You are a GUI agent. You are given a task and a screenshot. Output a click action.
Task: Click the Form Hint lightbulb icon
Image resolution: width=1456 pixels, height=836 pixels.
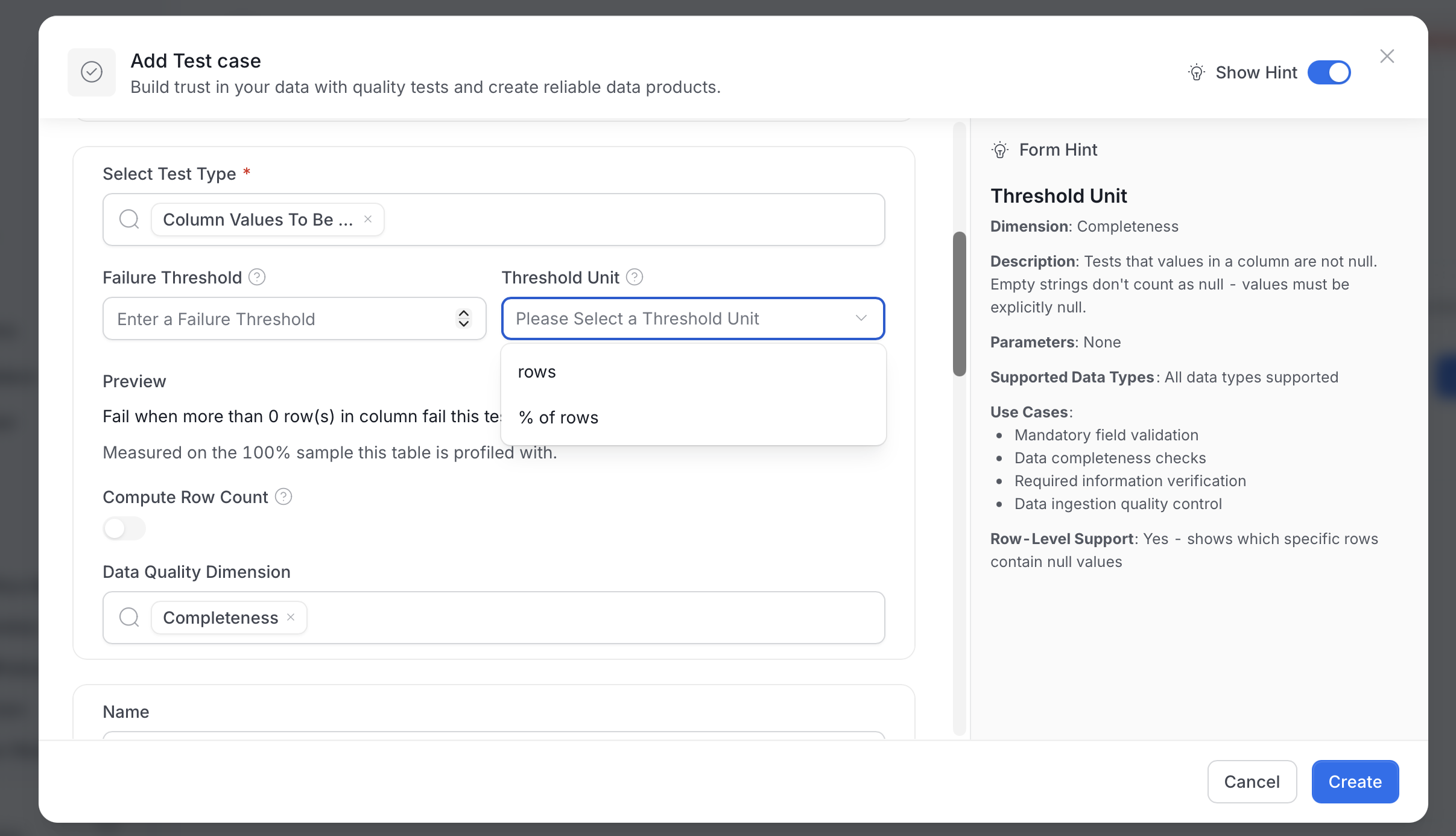(x=1000, y=150)
